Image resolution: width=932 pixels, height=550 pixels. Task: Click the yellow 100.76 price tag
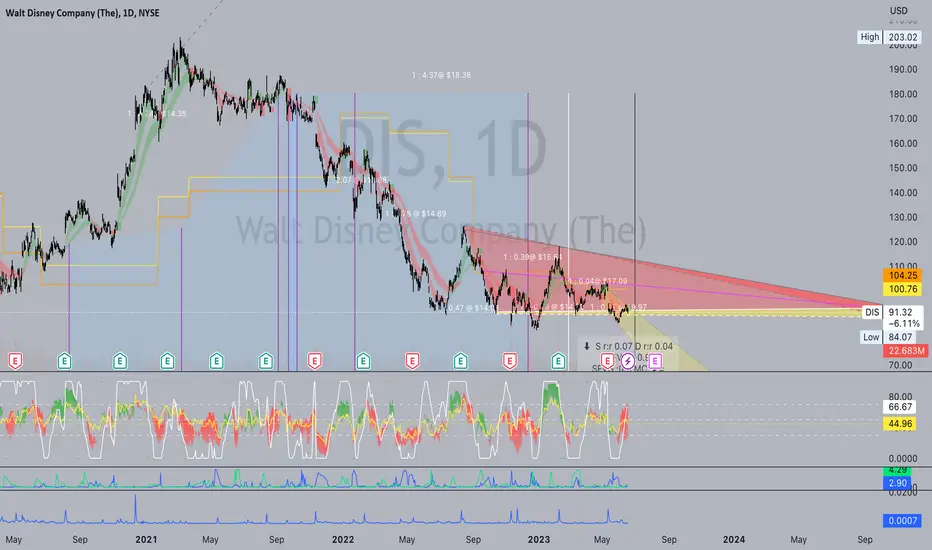[903, 289]
